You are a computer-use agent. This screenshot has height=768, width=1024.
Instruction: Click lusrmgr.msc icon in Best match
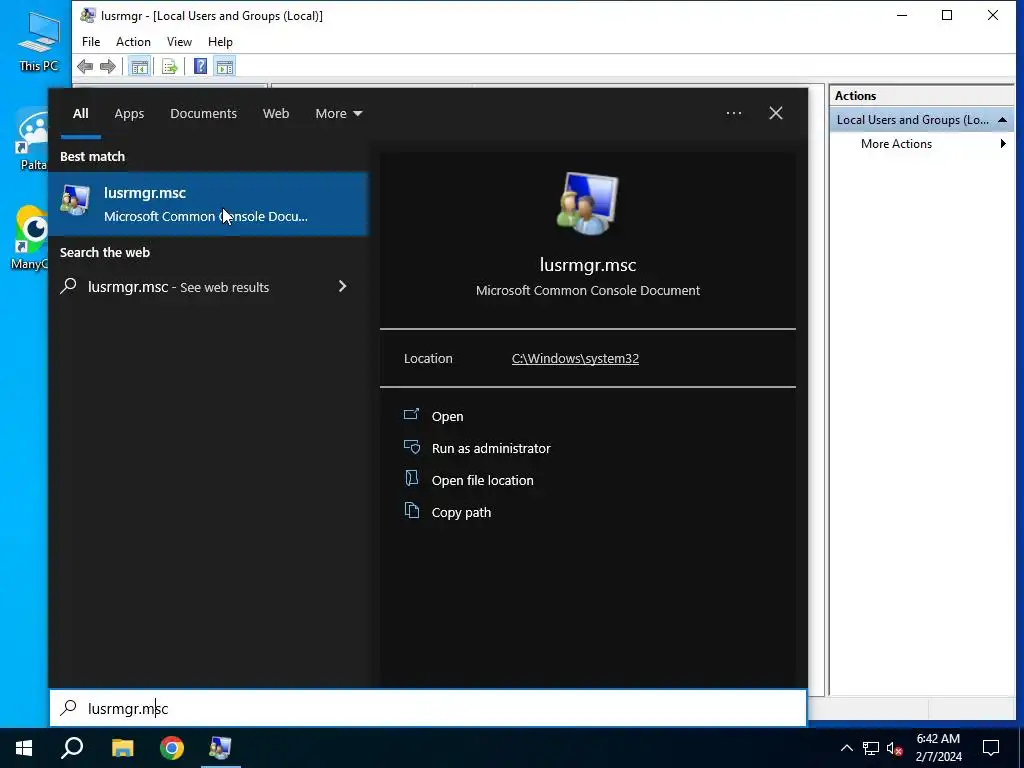click(x=75, y=200)
